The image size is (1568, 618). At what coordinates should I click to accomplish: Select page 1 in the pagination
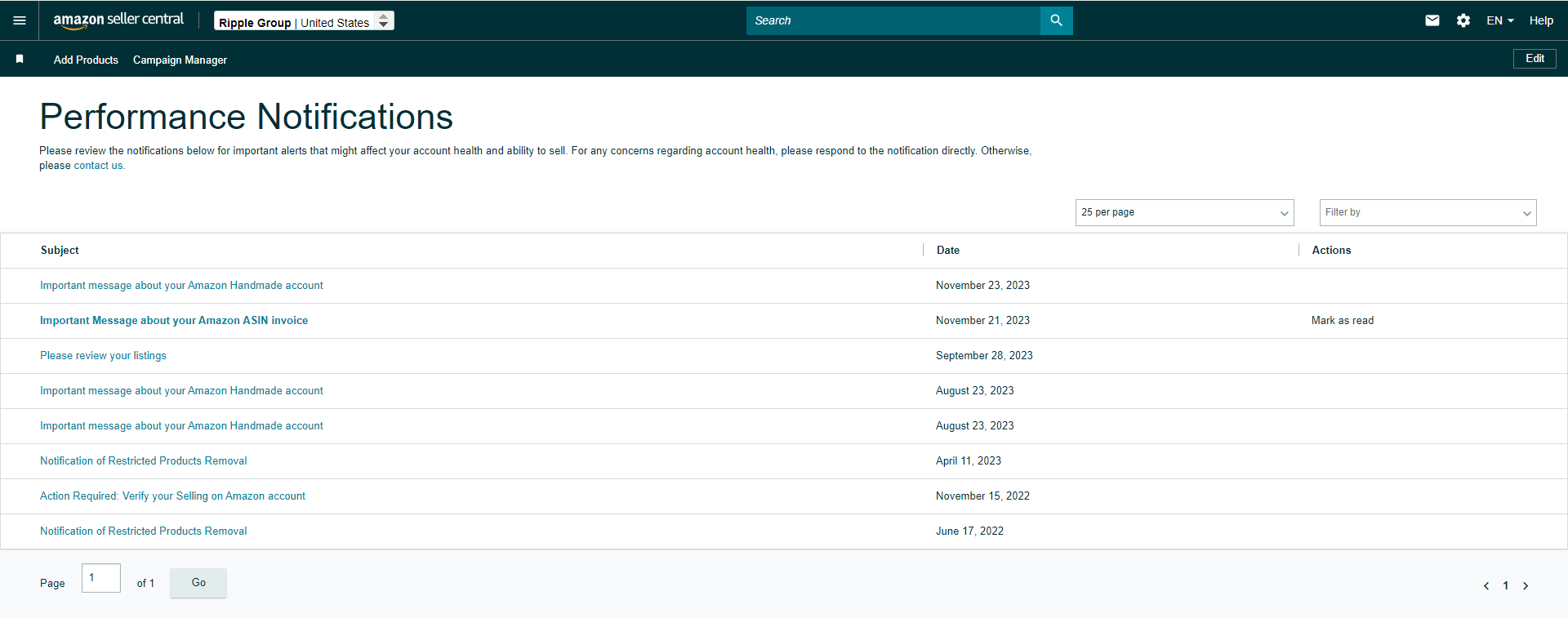[1506, 585]
